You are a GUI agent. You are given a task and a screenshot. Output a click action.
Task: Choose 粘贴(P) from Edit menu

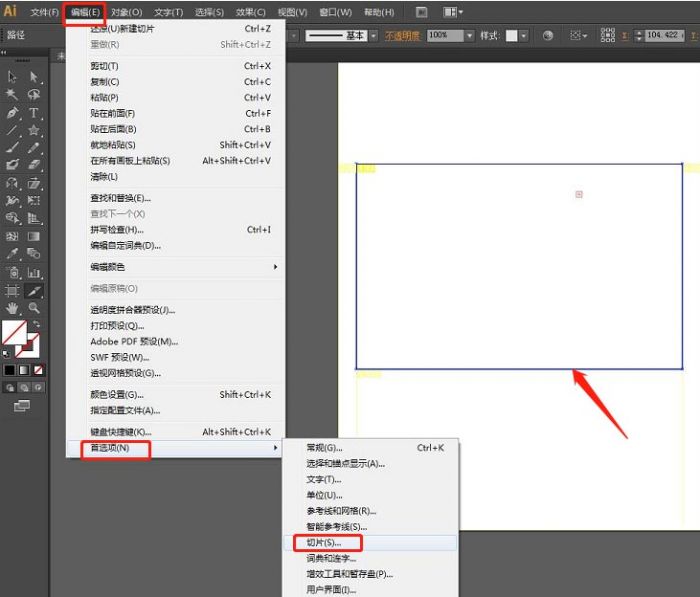click(176, 97)
